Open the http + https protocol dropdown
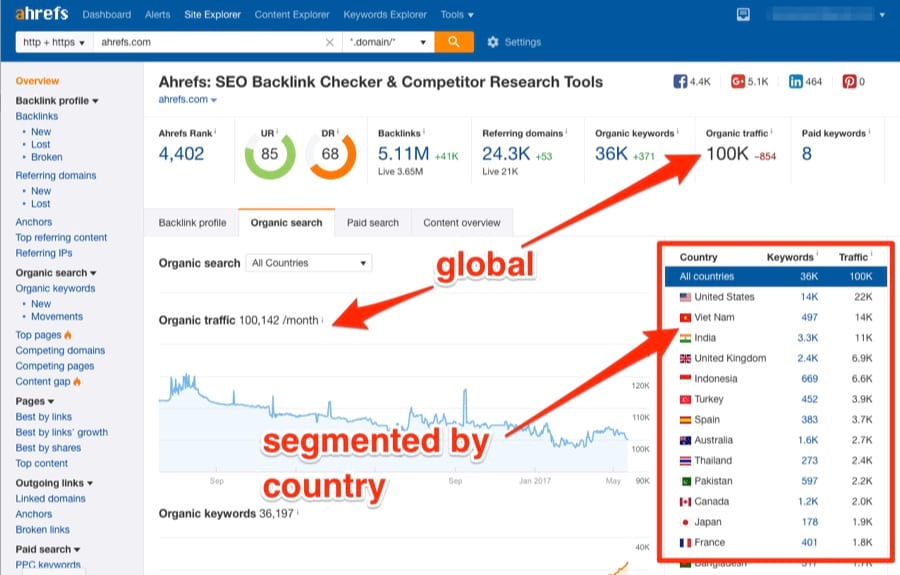 pyautogui.click(x=54, y=42)
